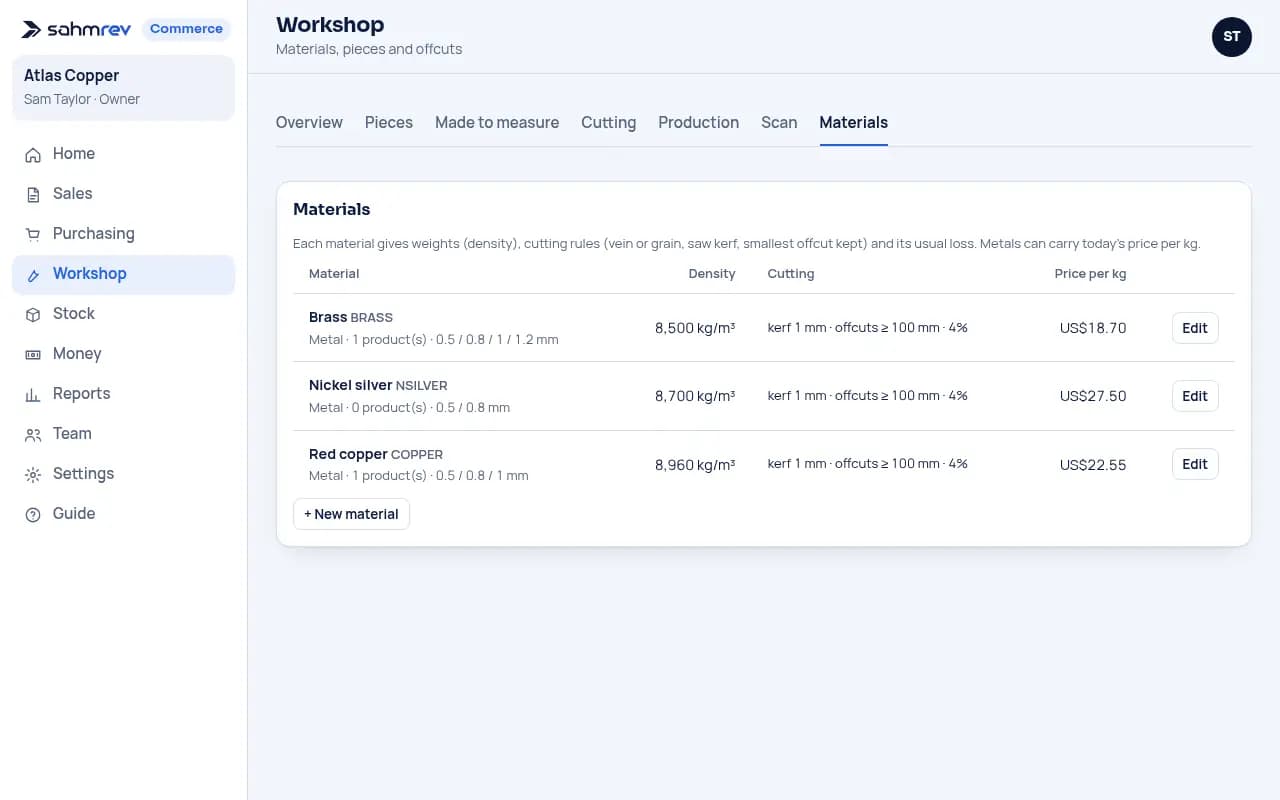Open the Production tab
Image resolution: width=1280 pixels, height=800 pixels.
(x=698, y=122)
